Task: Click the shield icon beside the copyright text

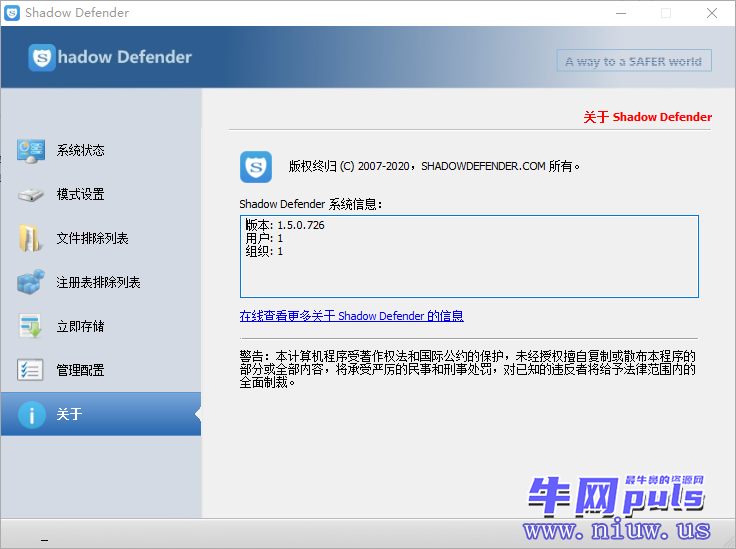Action: click(256, 167)
